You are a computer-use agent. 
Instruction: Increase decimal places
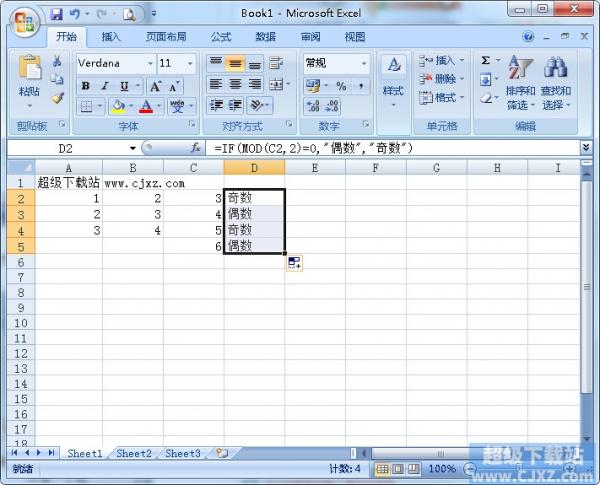[x=313, y=106]
